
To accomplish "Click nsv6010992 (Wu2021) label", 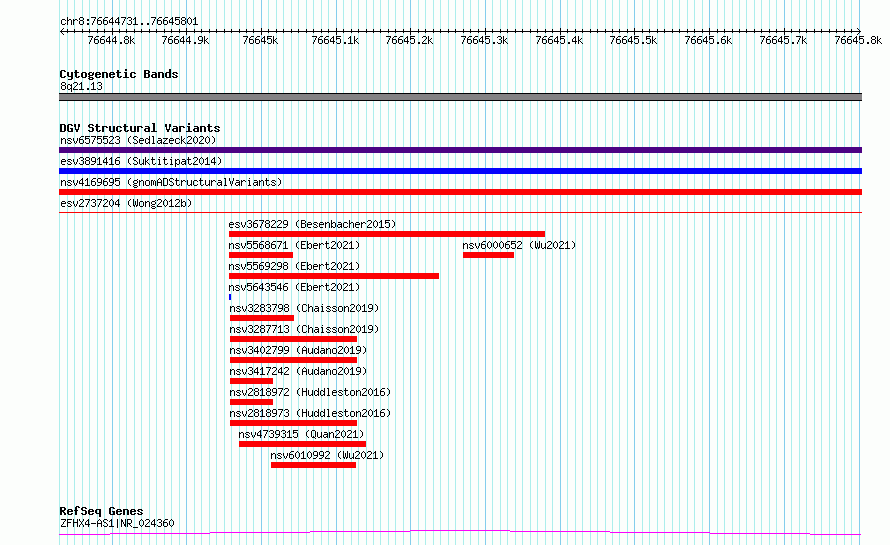I will tap(327, 455).
